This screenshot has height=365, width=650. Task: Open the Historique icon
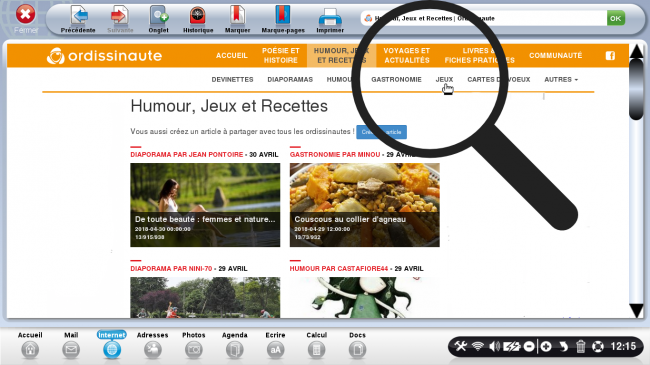pos(198,16)
